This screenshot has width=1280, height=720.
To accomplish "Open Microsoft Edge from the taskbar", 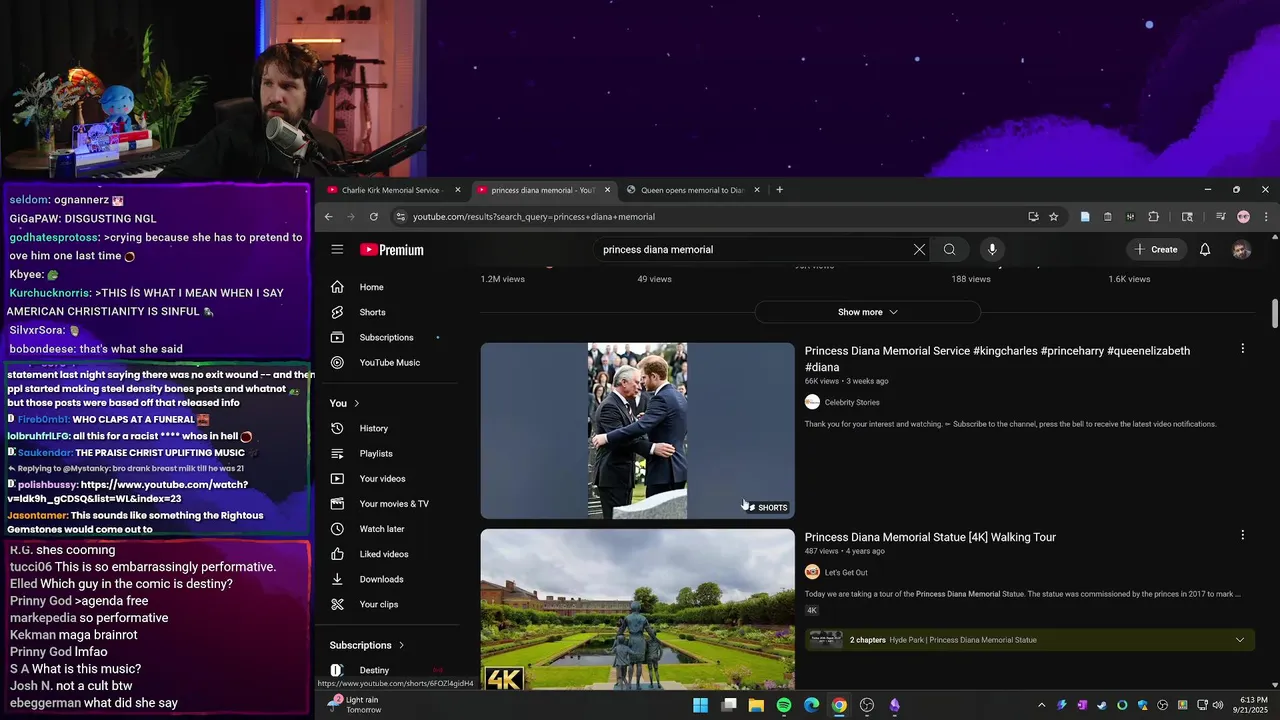I will pos(812,705).
